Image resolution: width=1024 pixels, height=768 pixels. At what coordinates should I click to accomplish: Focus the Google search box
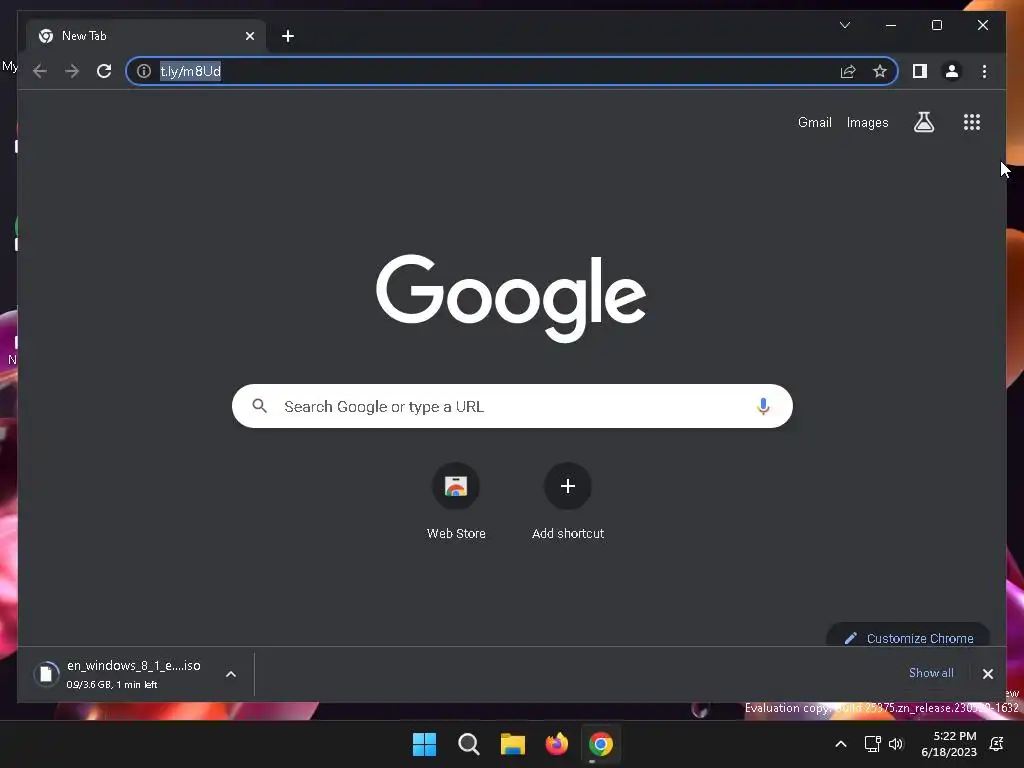tap(512, 406)
